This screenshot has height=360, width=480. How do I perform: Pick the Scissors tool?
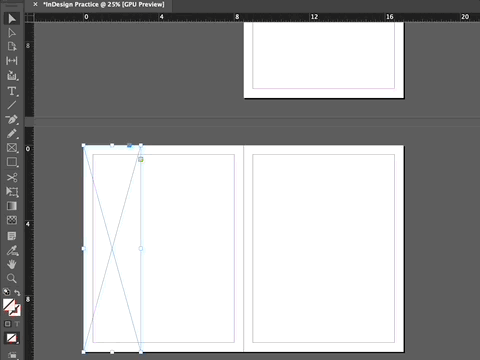click(x=12, y=177)
